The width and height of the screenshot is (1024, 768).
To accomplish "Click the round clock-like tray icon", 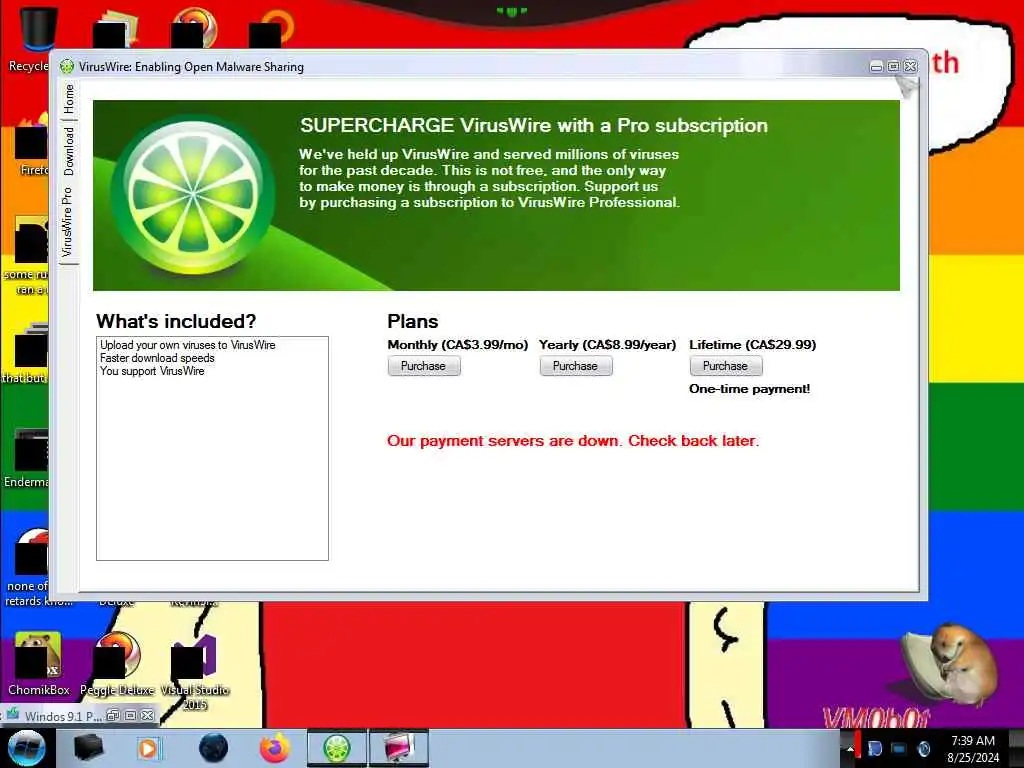I will 923,748.
